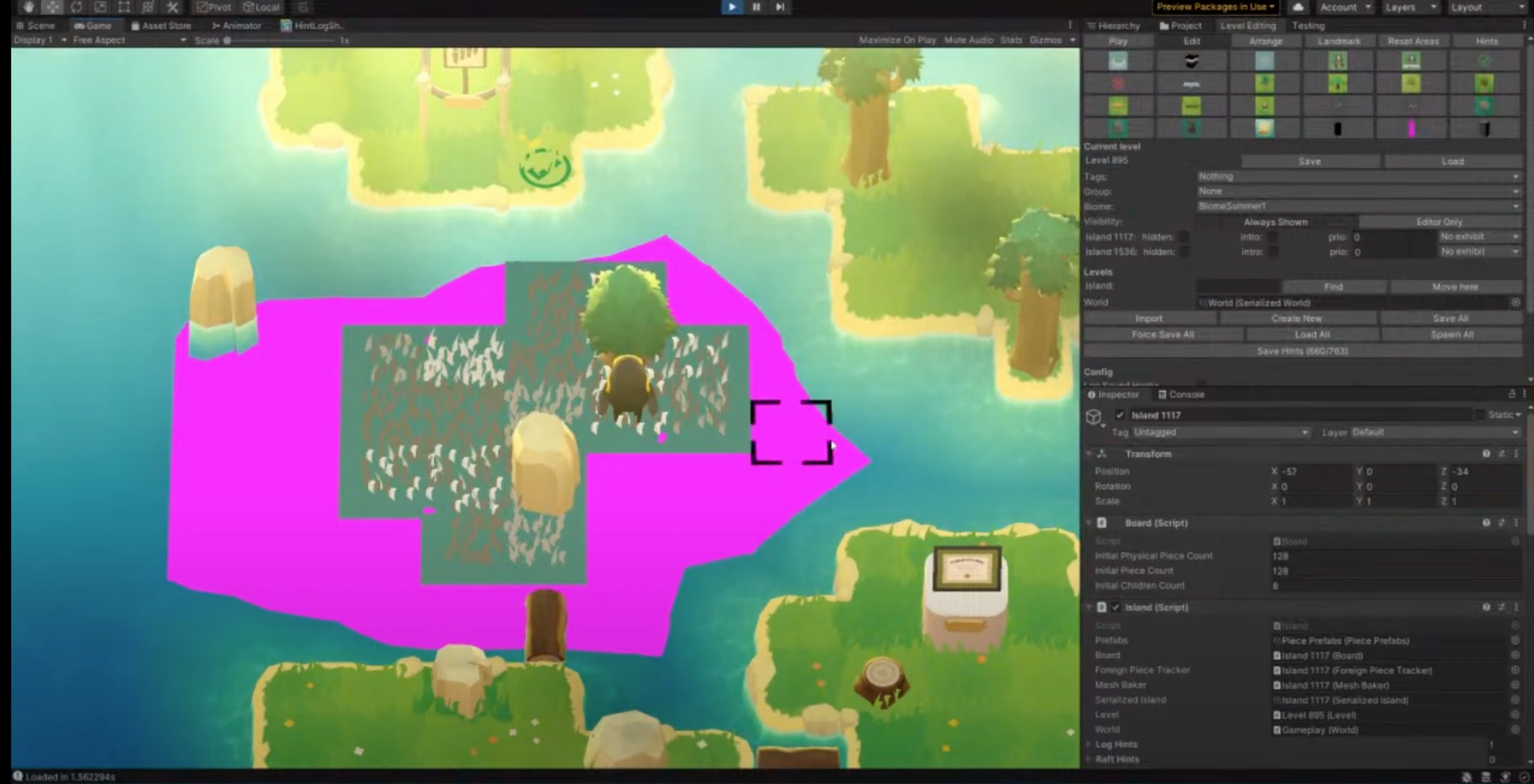This screenshot has height=784, width=1534.
Task: Open the Island (Script) preset icon
Action: pyautogui.click(x=1502, y=607)
